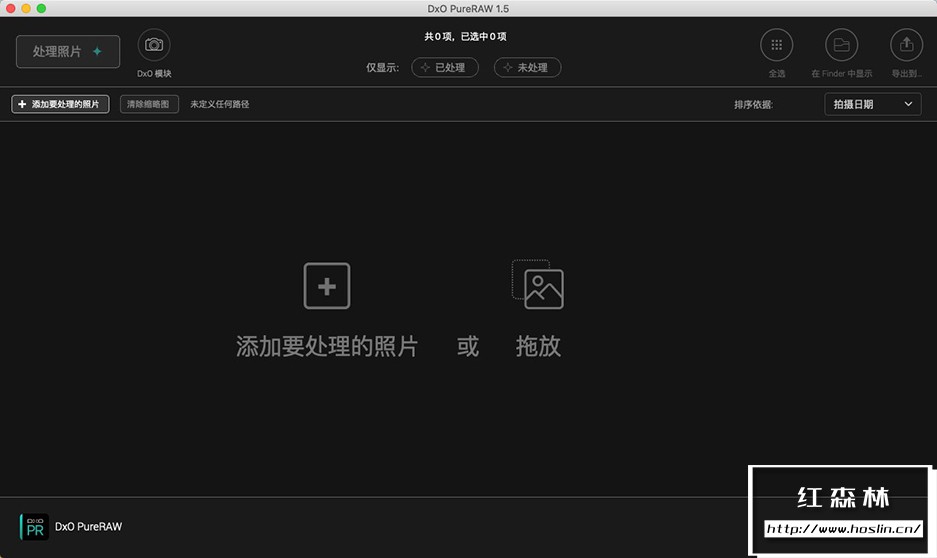Click the 未定义任何路径 path text
This screenshot has width=937, height=558.
click(x=219, y=104)
